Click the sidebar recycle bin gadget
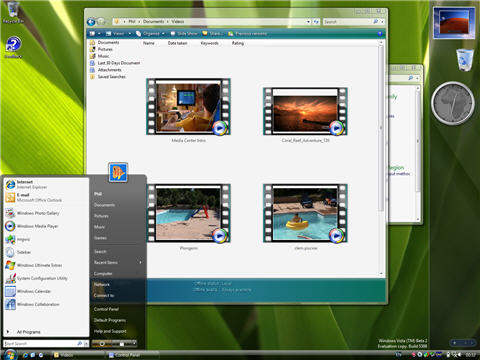This screenshot has height=360, width=480. click(x=465, y=60)
